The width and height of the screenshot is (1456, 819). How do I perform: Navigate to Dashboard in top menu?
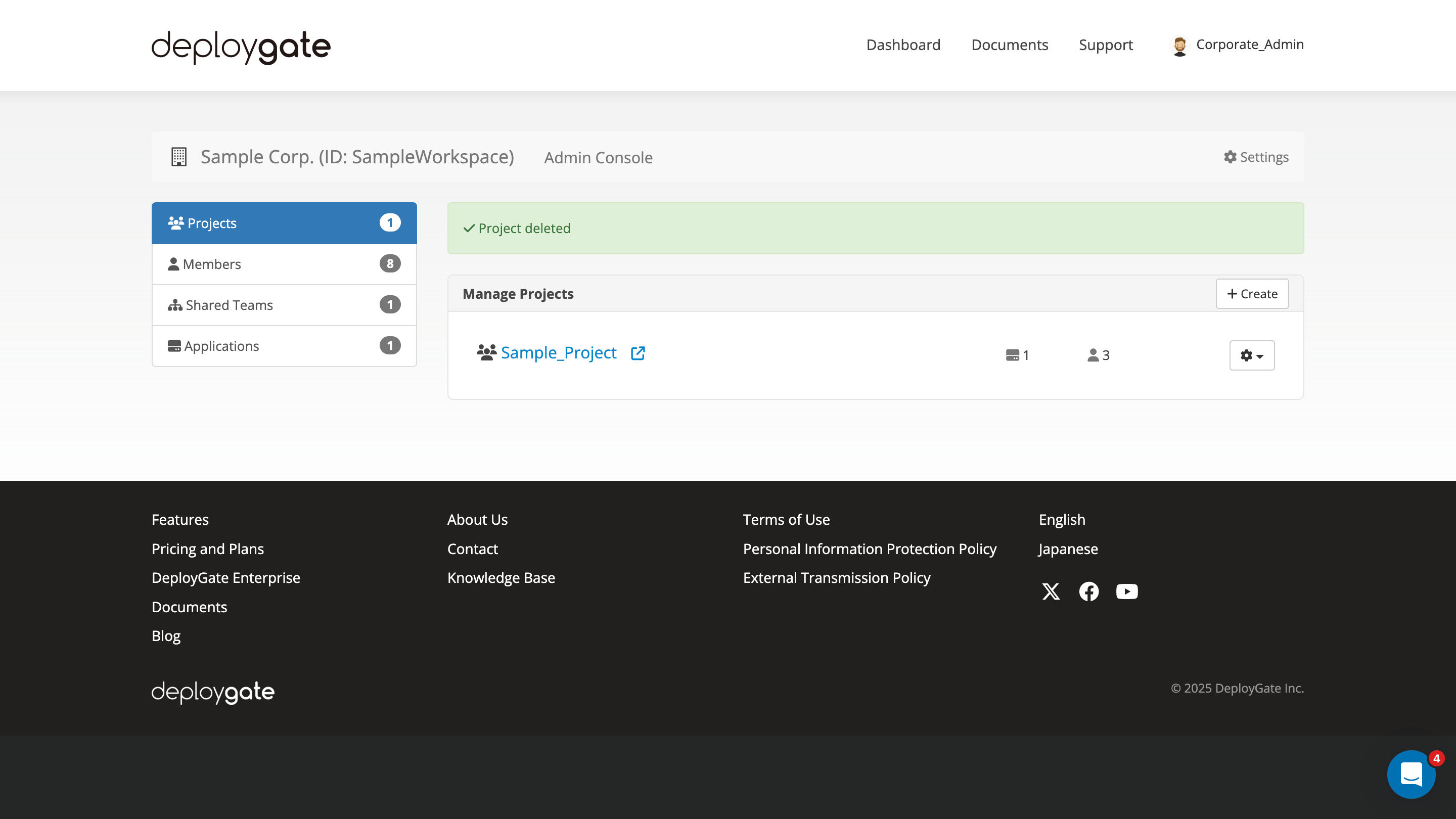[903, 44]
